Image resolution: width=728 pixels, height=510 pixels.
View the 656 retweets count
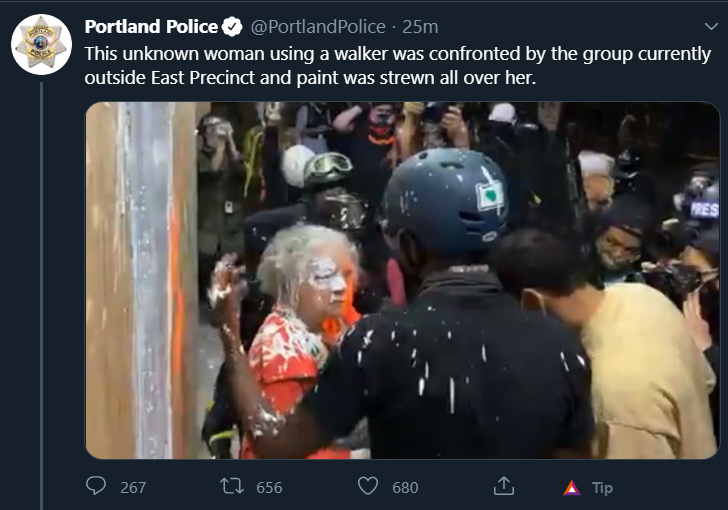pyautogui.click(x=269, y=487)
